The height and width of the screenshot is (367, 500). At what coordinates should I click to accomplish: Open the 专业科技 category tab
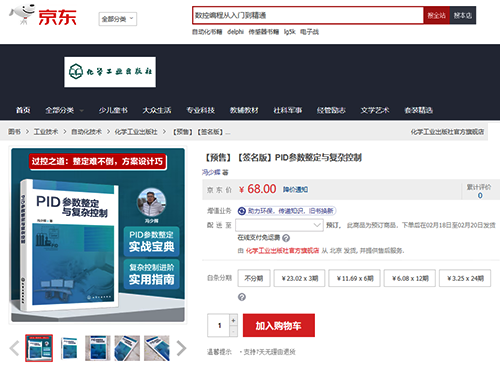pos(200,110)
